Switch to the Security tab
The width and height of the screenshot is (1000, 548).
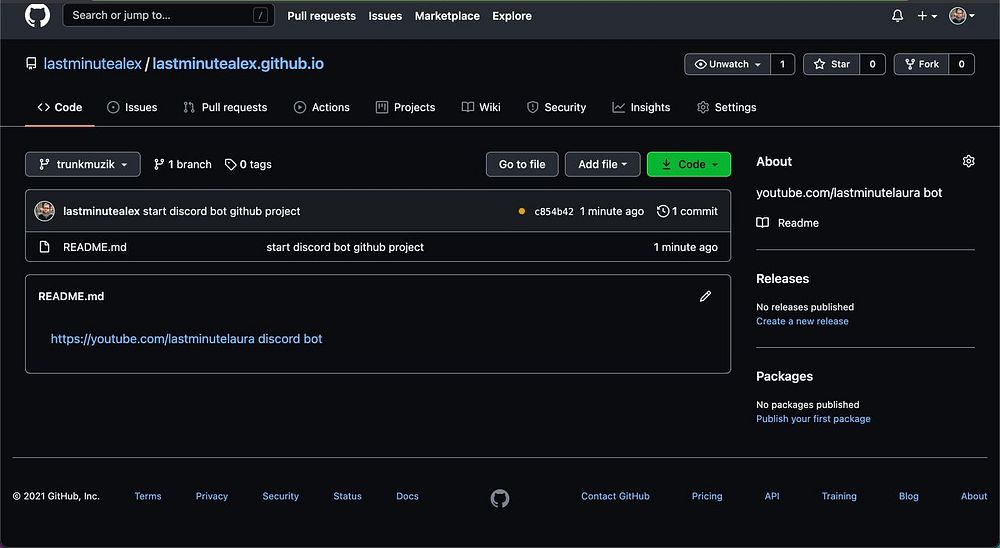556,107
